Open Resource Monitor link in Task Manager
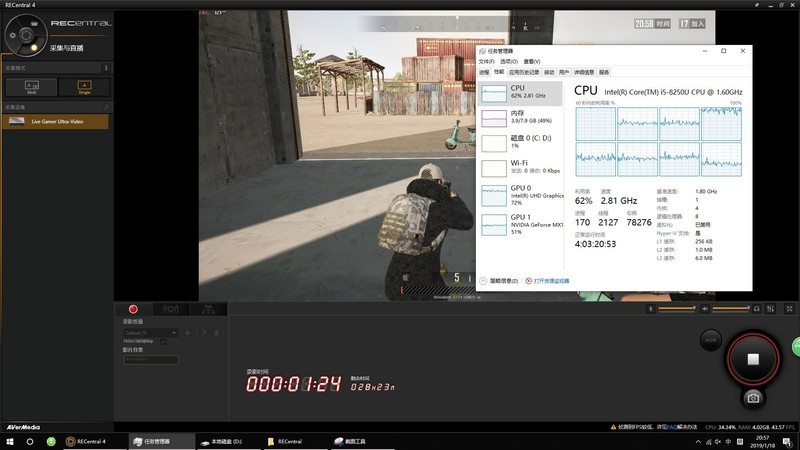Image resolution: width=800 pixels, height=450 pixels. [x=552, y=281]
